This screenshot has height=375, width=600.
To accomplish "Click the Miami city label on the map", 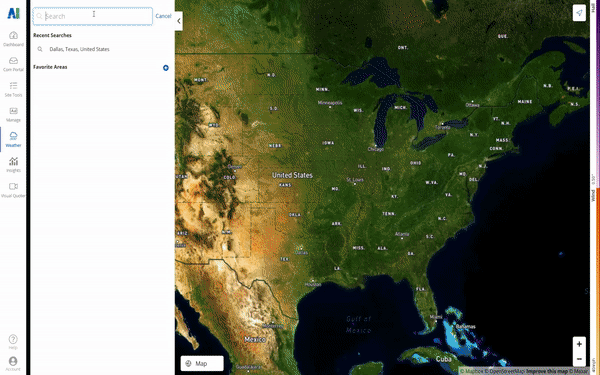I will (436, 317).
